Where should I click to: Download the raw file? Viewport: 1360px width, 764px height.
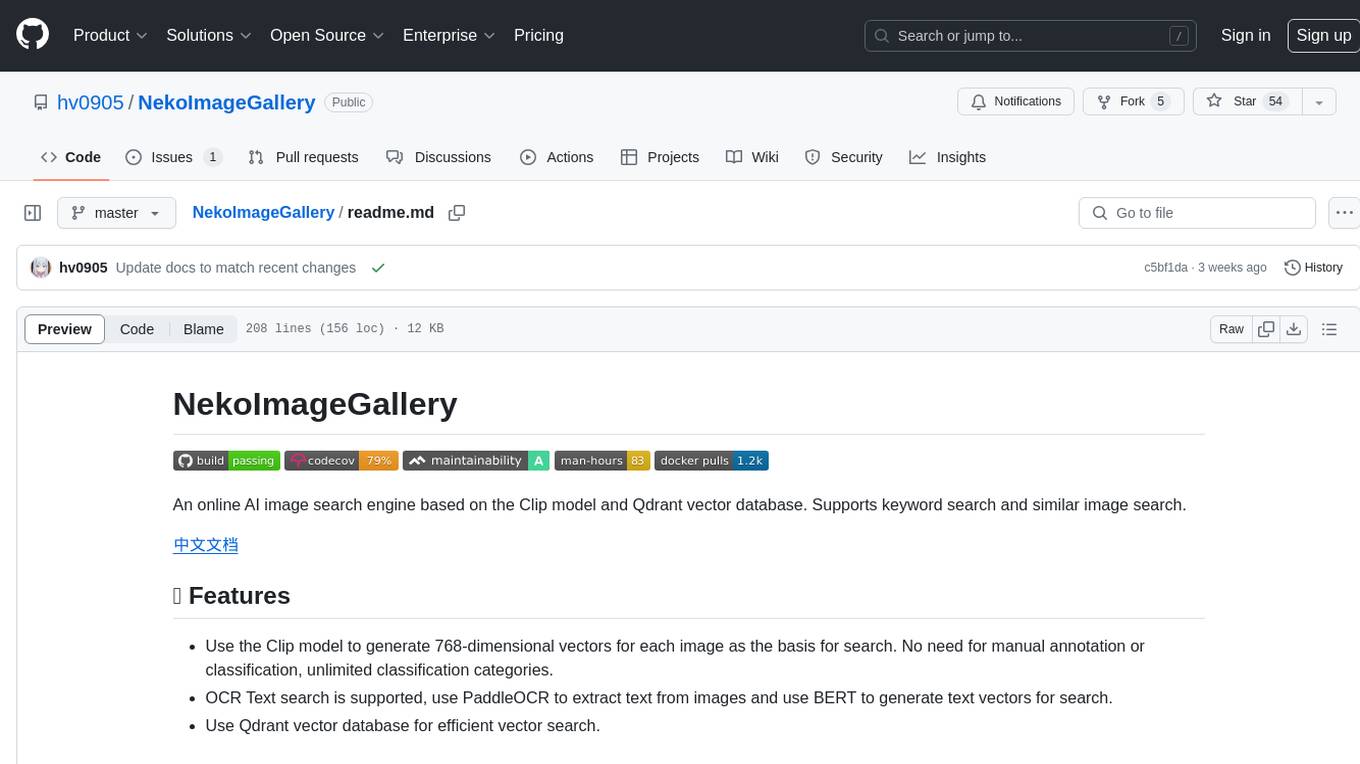[1293, 329]
